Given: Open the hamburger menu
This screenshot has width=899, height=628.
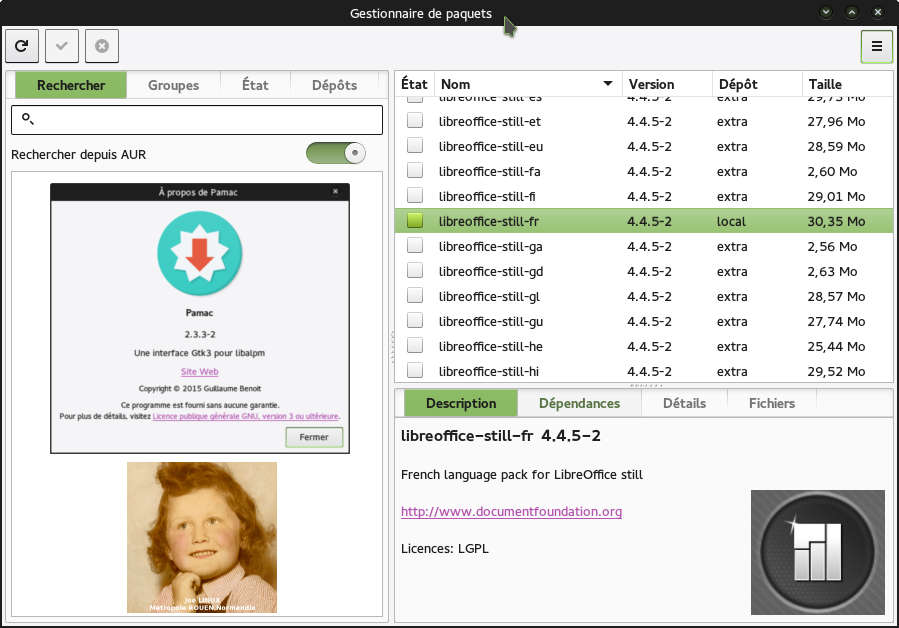Looking at the screenshot, I should click(x=877, y=46).
